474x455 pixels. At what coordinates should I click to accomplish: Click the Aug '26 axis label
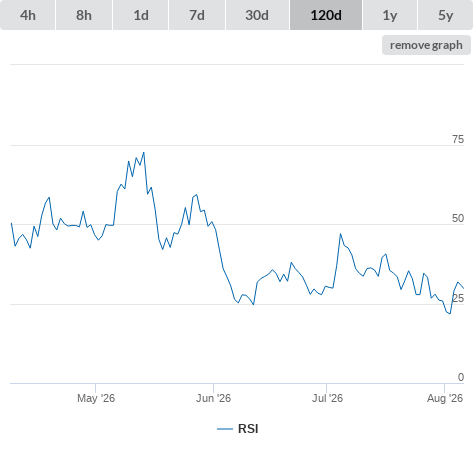445,398
